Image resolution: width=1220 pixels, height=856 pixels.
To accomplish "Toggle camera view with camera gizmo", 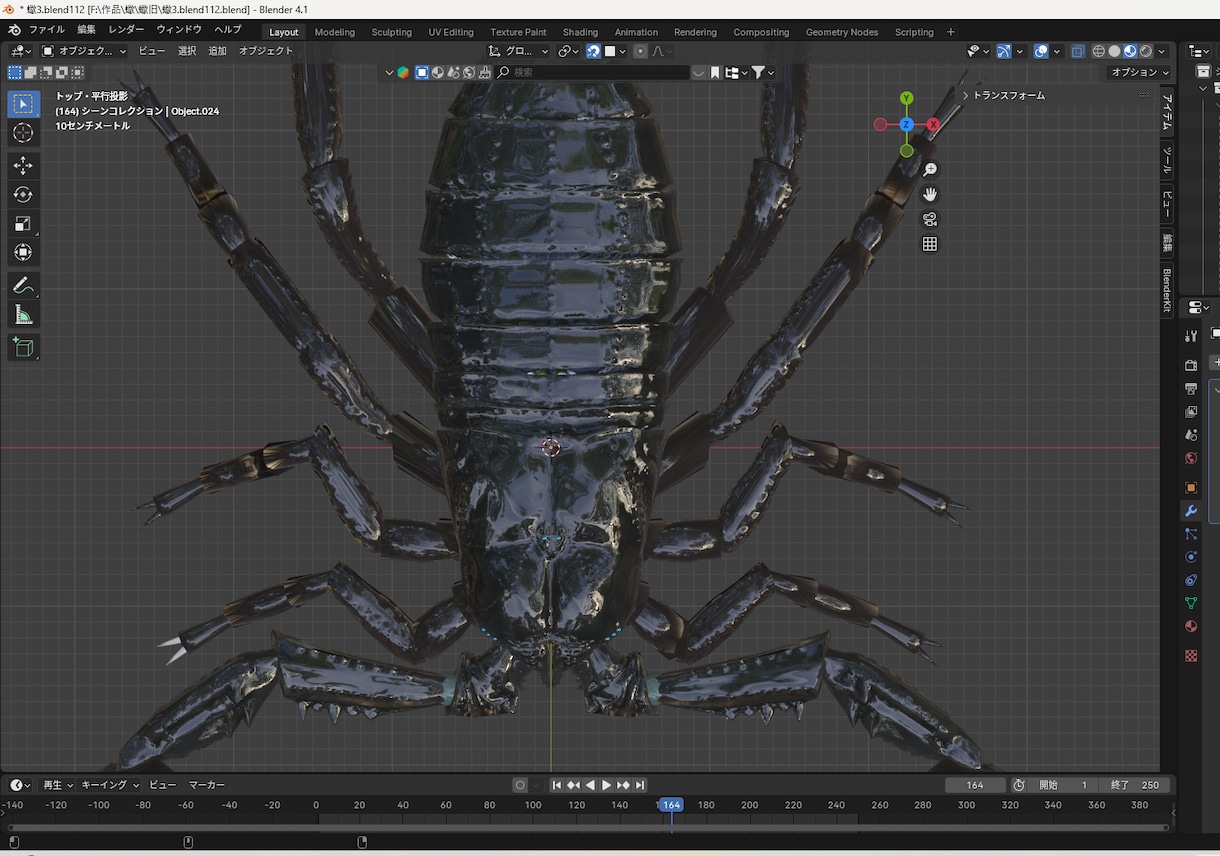I will 930,219.
